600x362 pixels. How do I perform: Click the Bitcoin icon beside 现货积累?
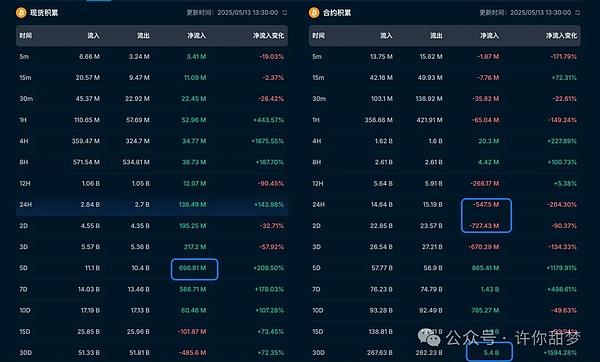click(x=21, y=13)
